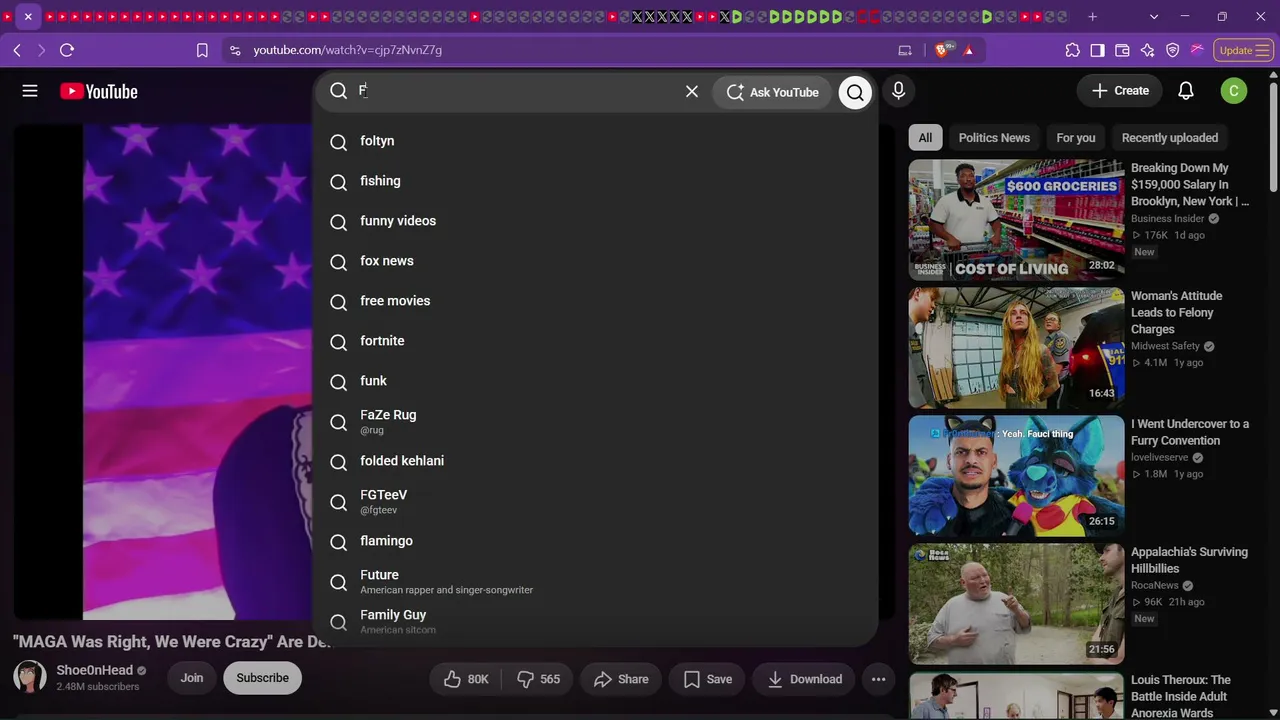Screen dimensions: 1280x720
Task: Go back to the previous page
Action: coord(17,50)
